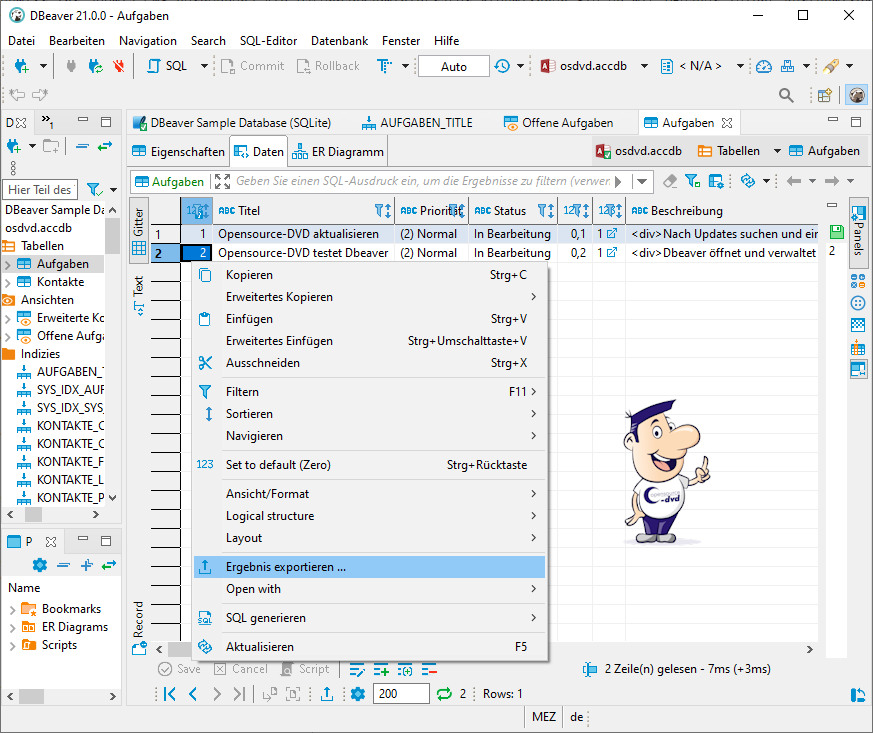Click the fetch size field showing 200
873x733 pixels.
click(x=401, y=694)
